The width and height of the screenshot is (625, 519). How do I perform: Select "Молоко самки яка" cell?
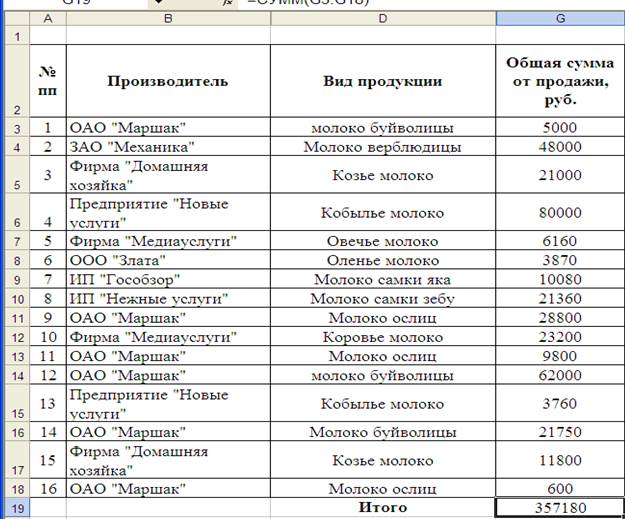tap(383, 279)
